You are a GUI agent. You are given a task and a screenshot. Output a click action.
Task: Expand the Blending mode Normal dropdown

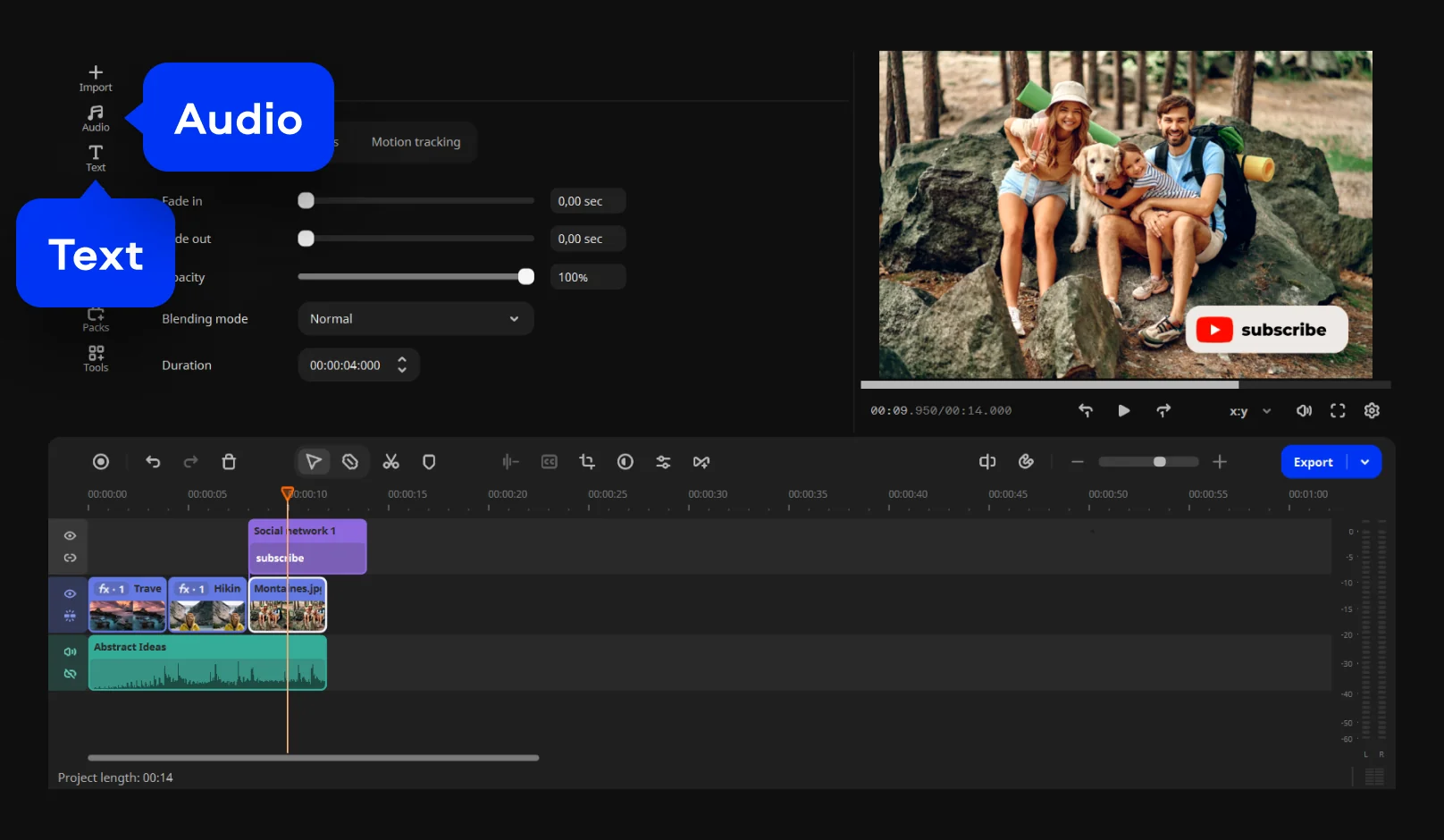coord(416,319)
